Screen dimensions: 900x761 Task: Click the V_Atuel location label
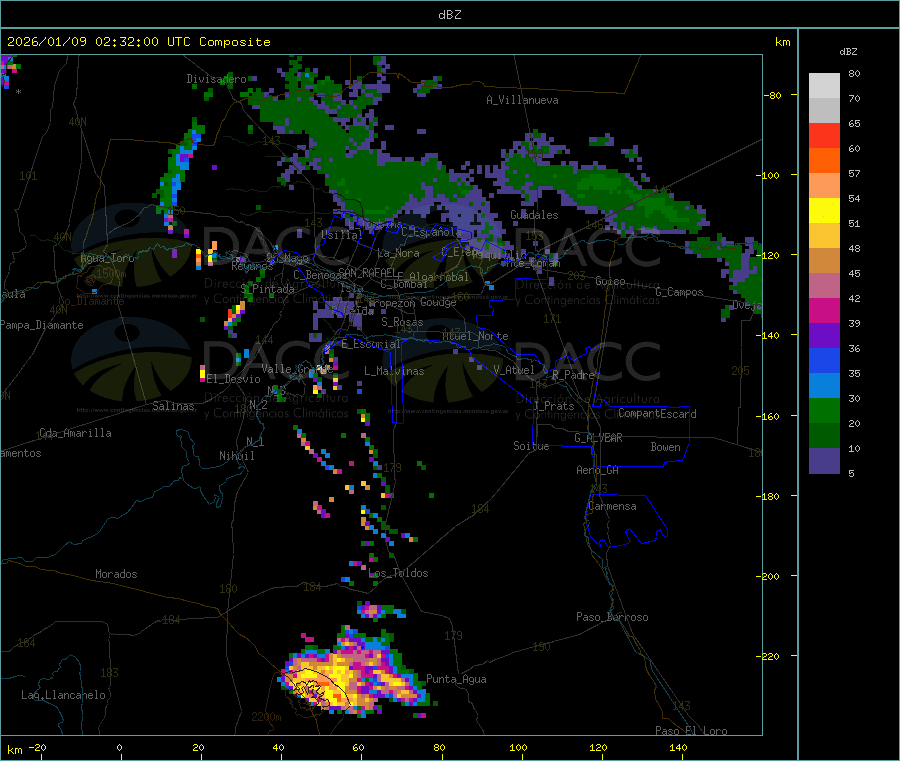coord(514,370)
